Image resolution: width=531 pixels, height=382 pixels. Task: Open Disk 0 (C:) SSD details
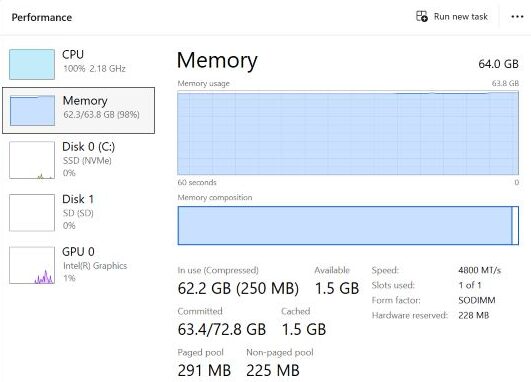79,160
